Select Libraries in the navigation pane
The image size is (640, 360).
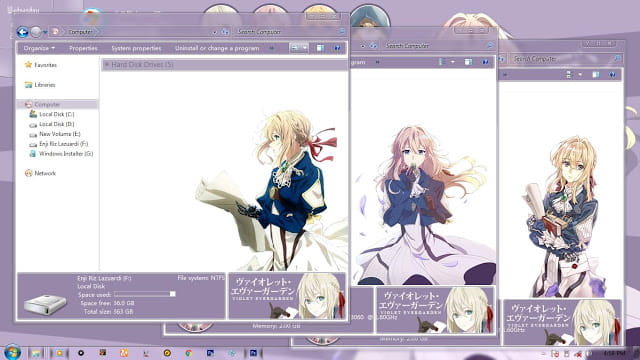coord(45,85)
